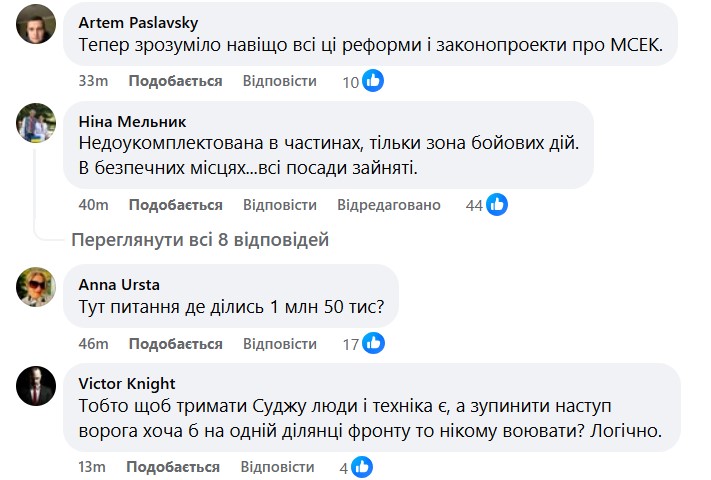Image resolution: width=711 pixels, height=480 pixels.
Task: Click like reaction icon on Artem Paslavsky's comment
Action: 373,81
